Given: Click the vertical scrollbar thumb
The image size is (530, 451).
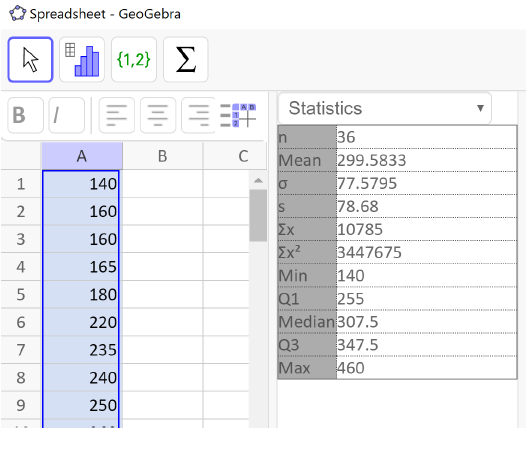Looking at the screenshot, I should click(258, 215).
